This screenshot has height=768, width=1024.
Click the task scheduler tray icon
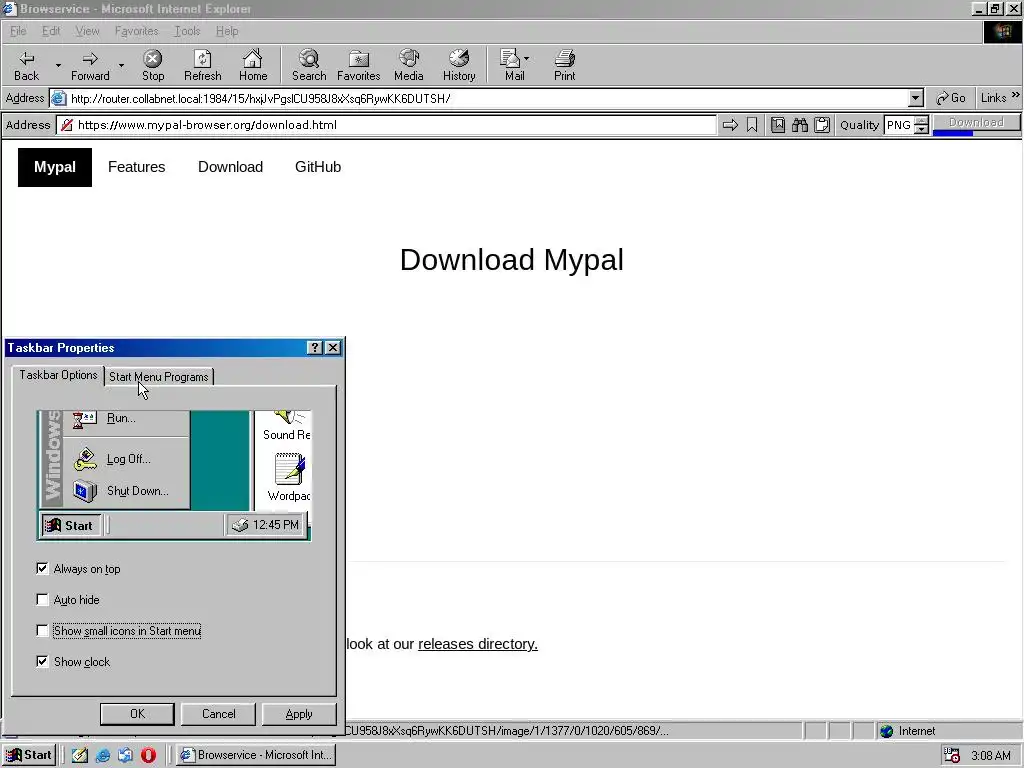952,756
